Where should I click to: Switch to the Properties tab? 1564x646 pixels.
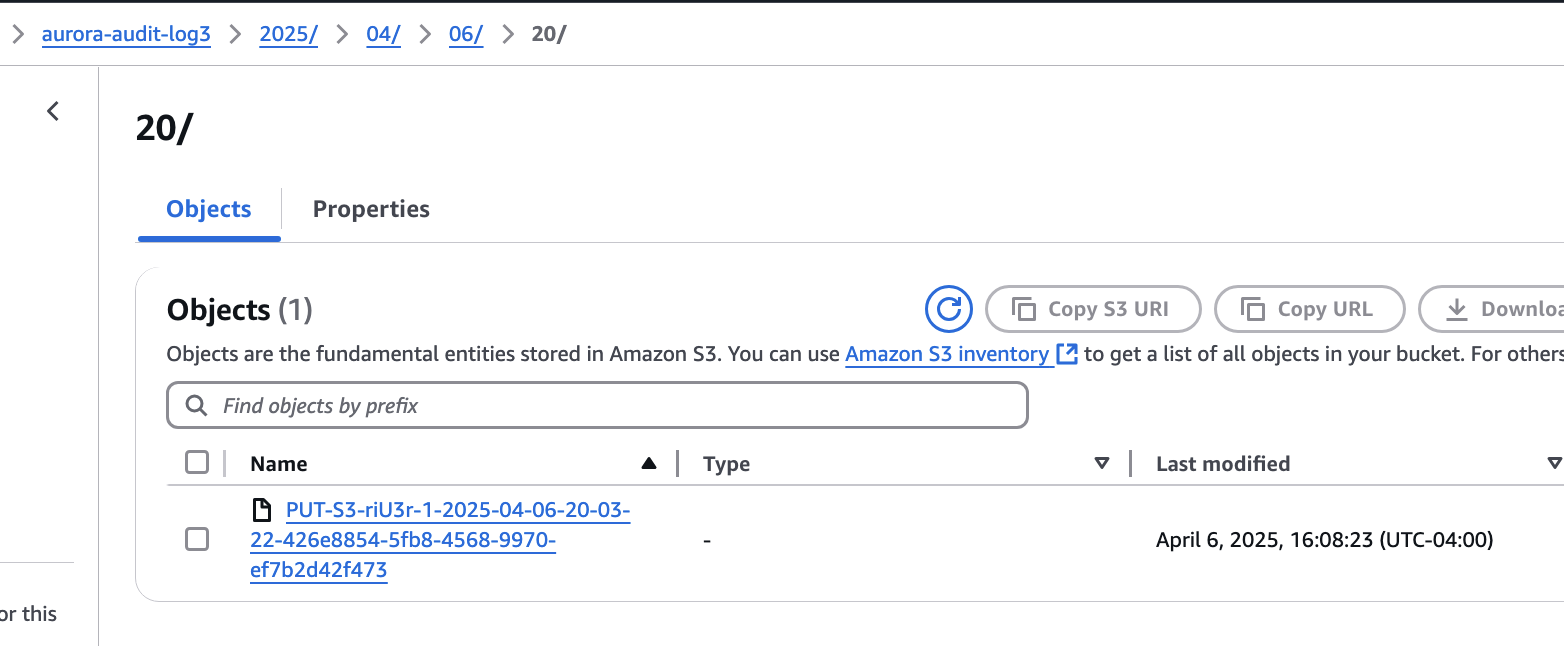(371, 209)
